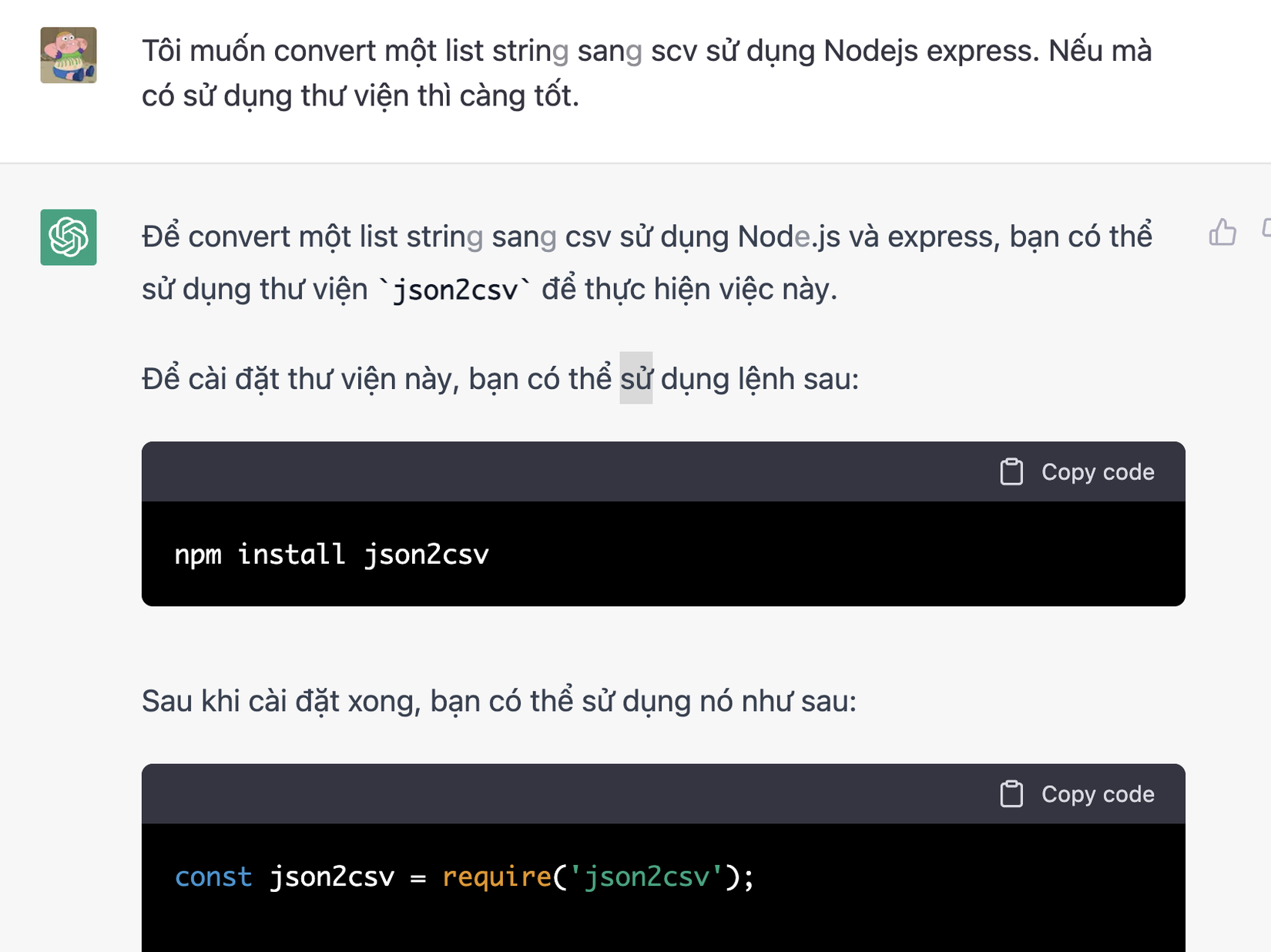
Task: Rate the response negatively with thumbs down
Action: [x=1266, y=229]
